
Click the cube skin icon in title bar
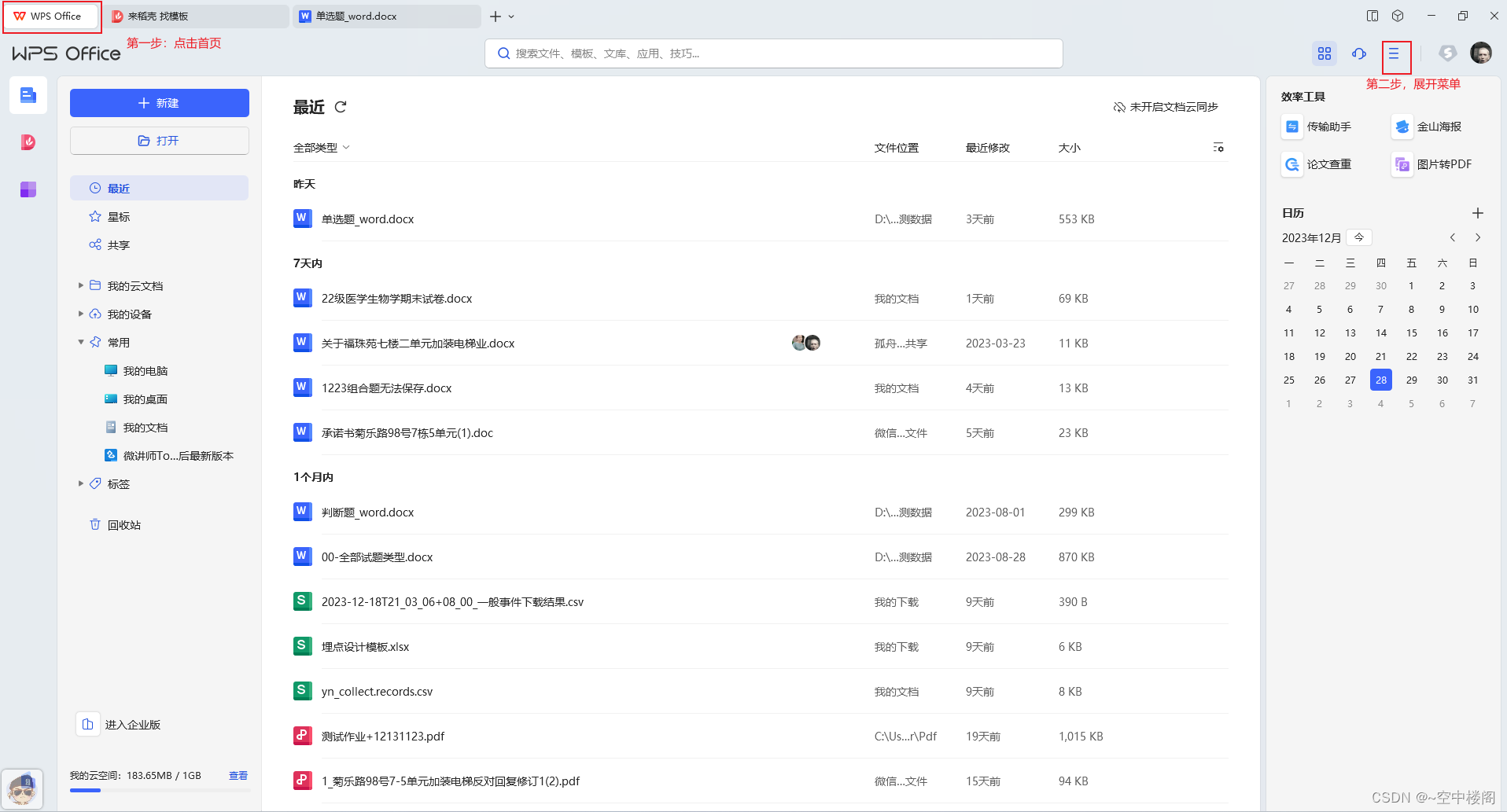tap(1398, 16)
